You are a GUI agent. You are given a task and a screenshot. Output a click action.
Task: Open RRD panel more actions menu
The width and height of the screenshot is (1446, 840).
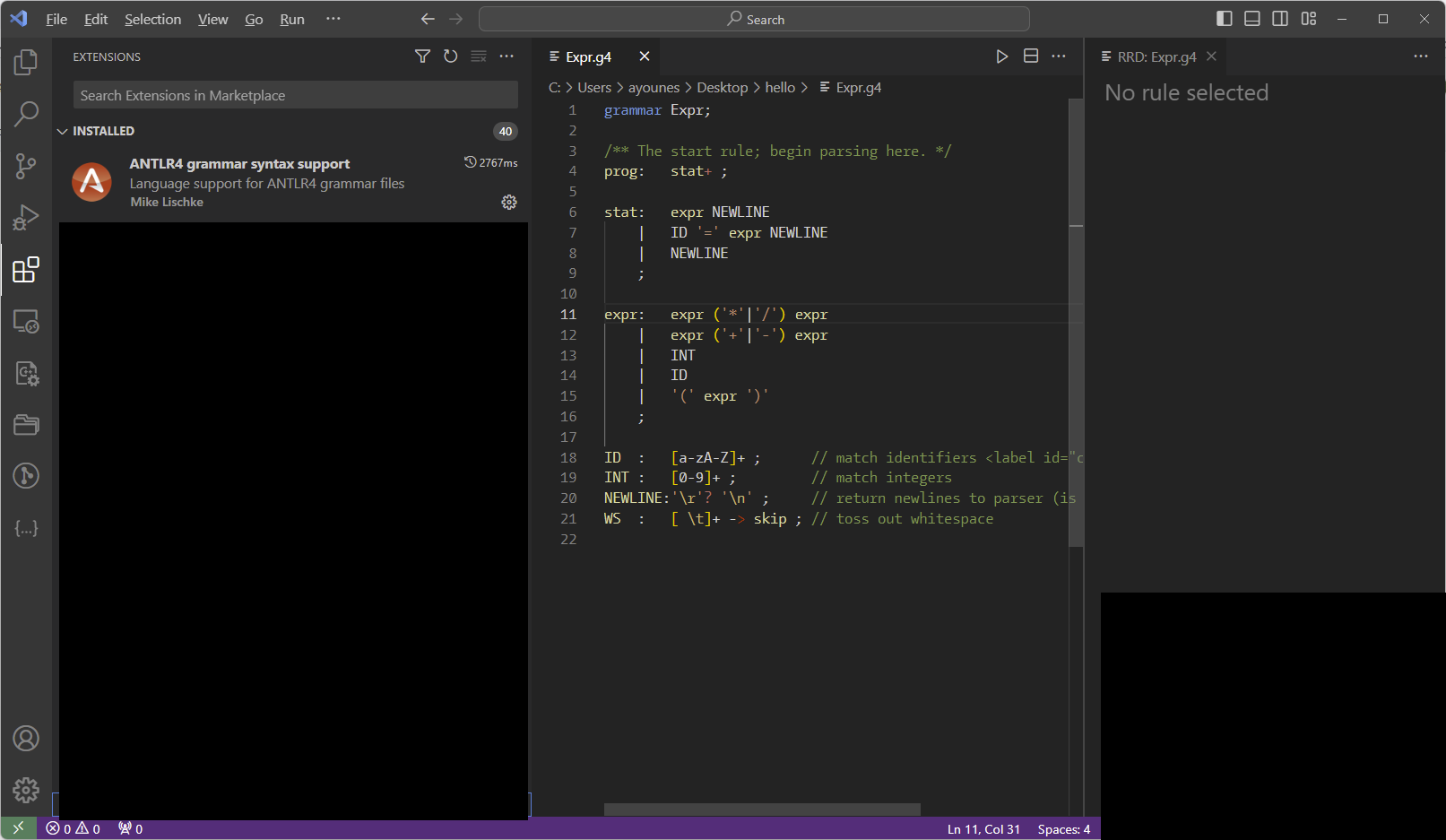pos(1421,56)
